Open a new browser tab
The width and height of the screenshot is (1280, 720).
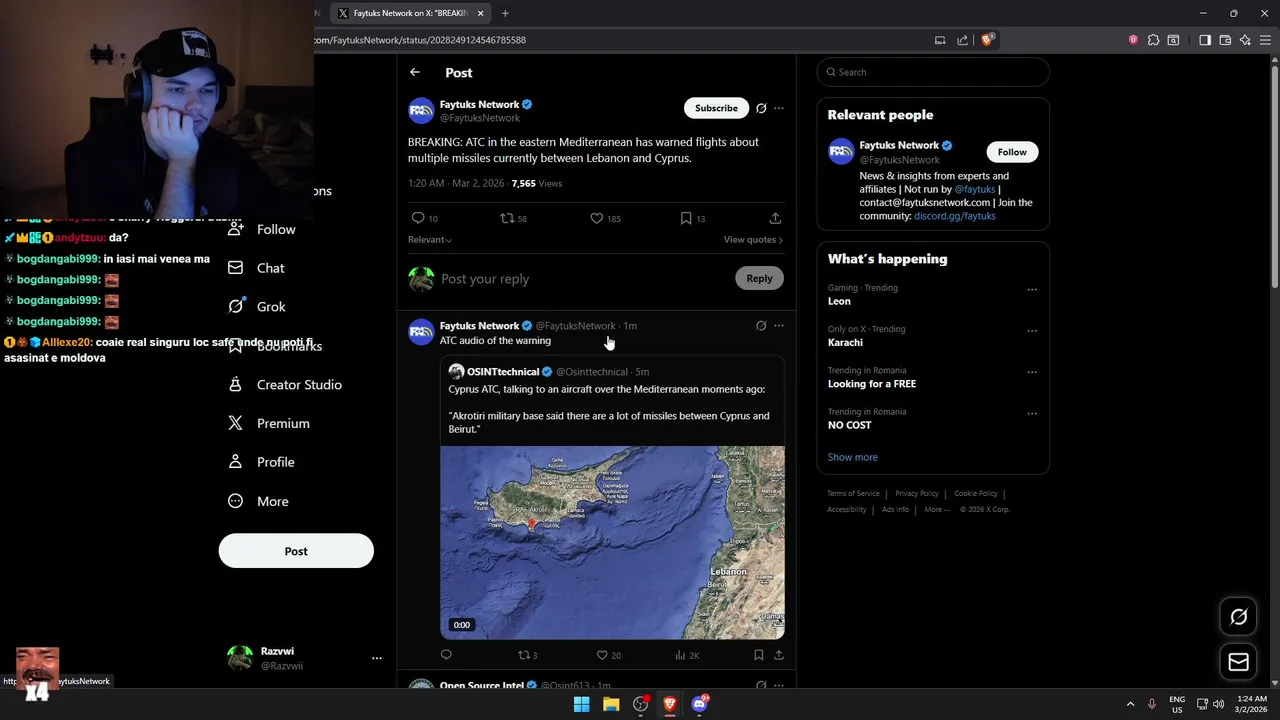coord(505,13)
